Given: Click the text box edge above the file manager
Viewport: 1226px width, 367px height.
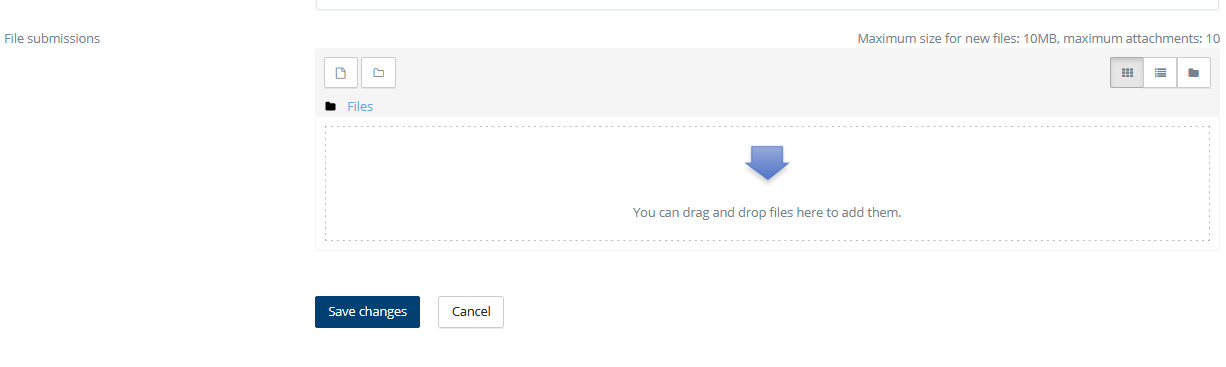Looking at the screenshot, I should click(767, 7).
